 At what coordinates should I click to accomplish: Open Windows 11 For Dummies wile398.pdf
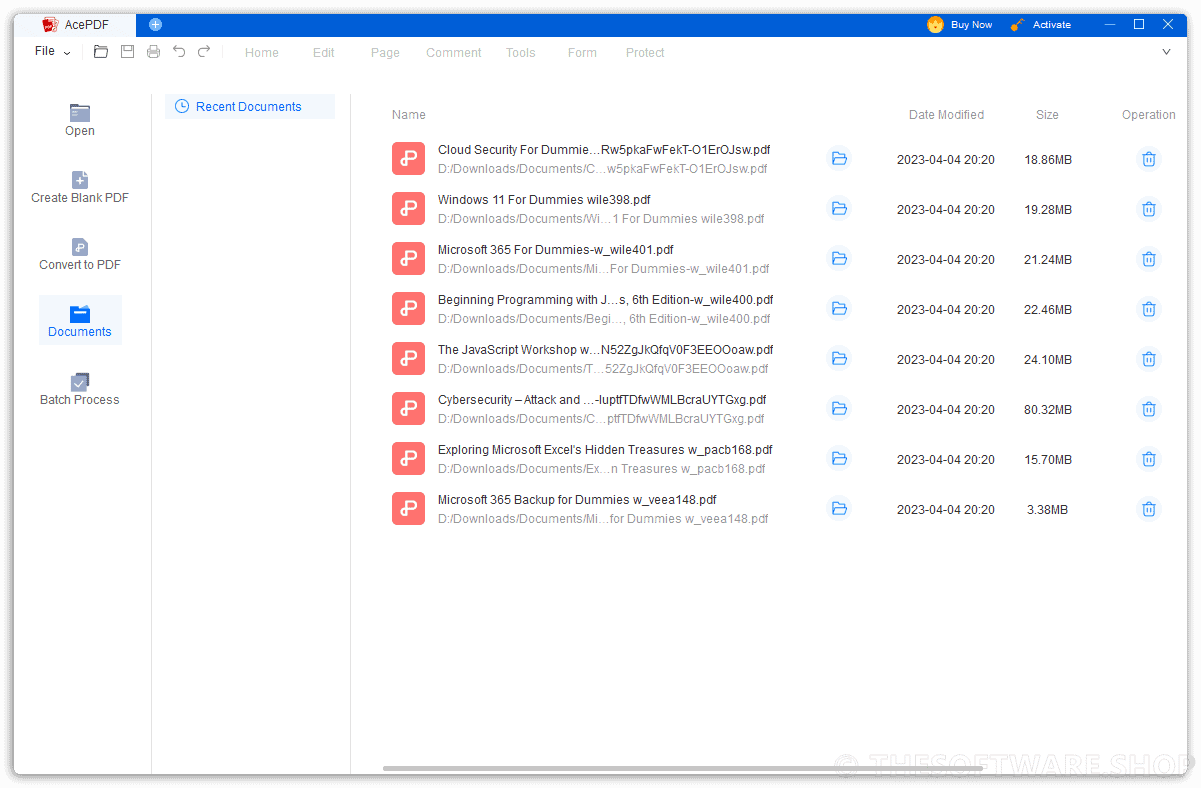point(544,200)
